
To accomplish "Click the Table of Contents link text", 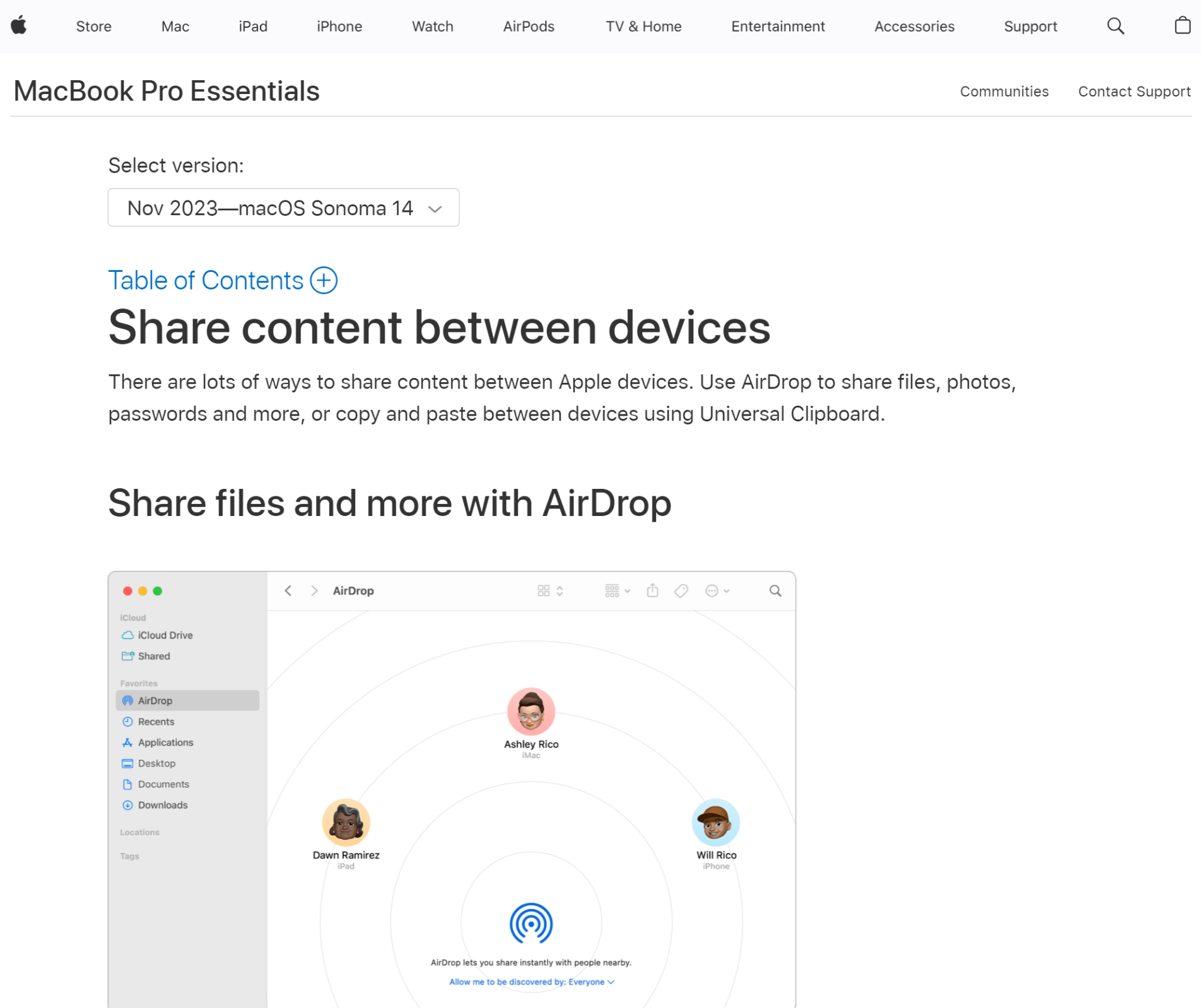I will [x=206, y=280].
